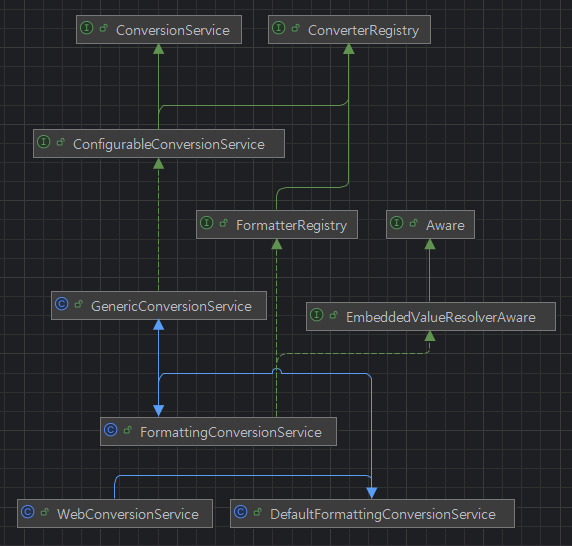Select the FormatterRegistry node
Viewport: 572px width, 546px height.
pyautogui.click(x=277, y=225)
